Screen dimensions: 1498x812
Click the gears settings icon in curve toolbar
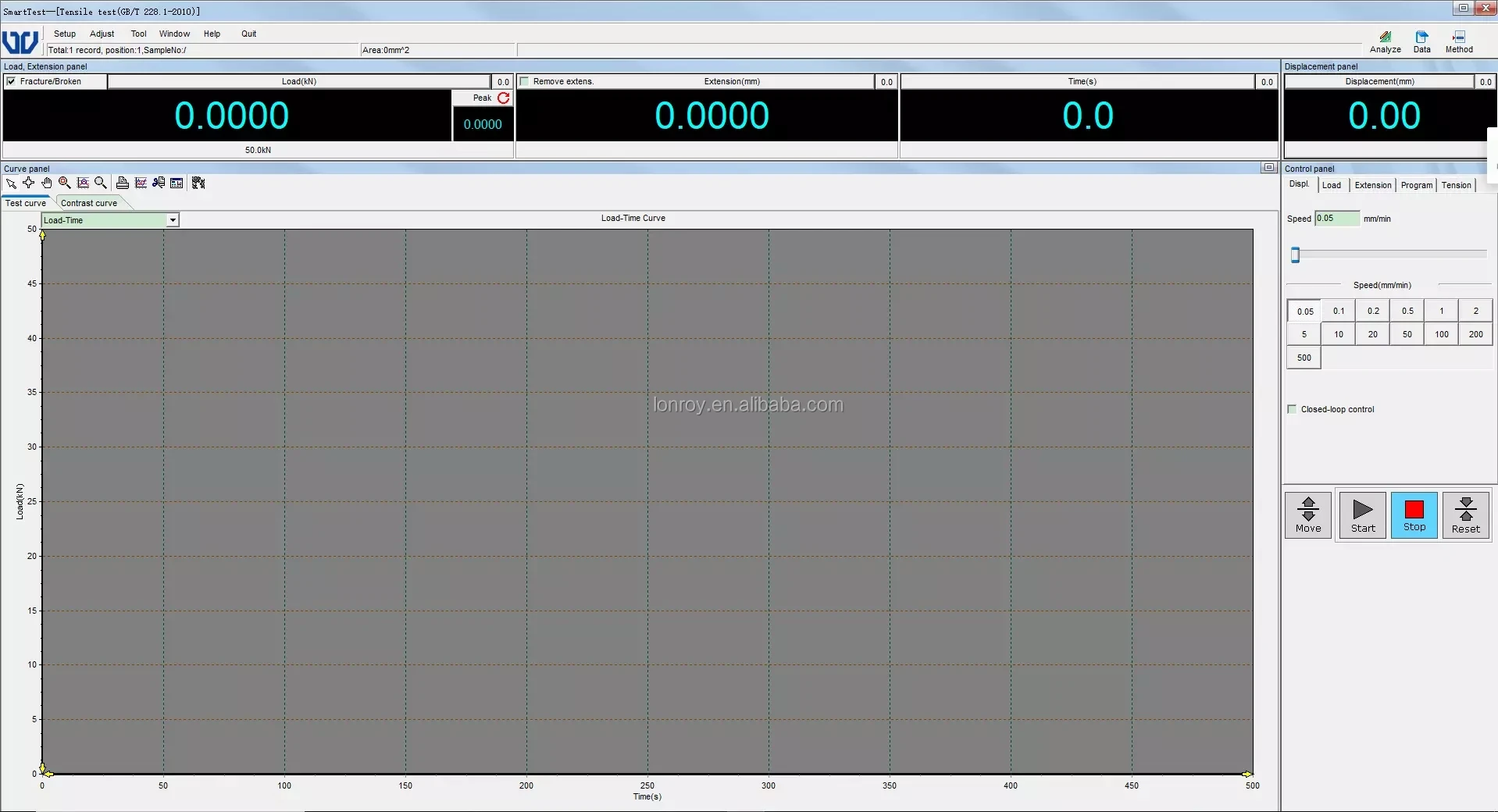198,183
